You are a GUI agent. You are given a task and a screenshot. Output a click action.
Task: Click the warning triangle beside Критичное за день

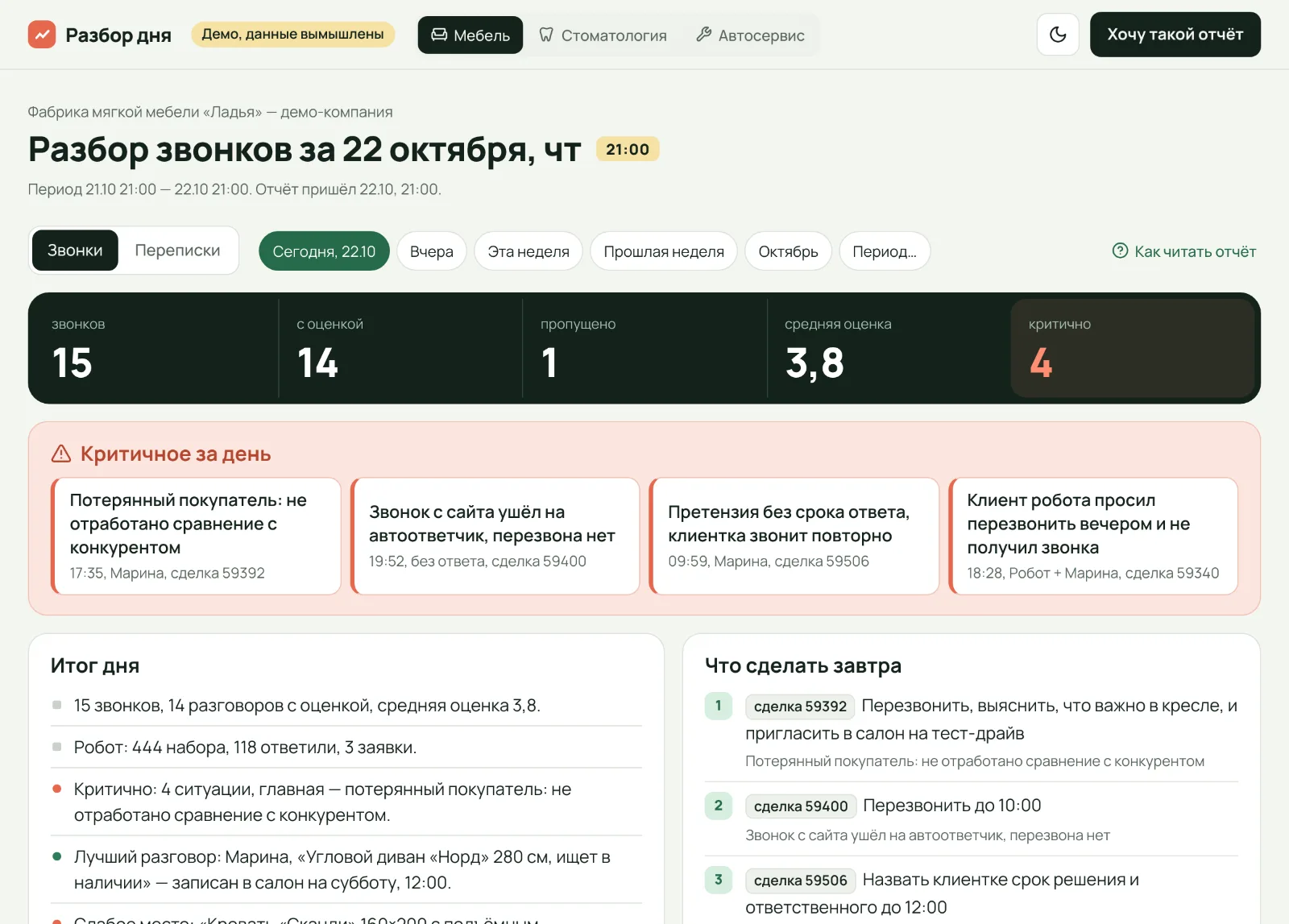click(x=61, y=454)
